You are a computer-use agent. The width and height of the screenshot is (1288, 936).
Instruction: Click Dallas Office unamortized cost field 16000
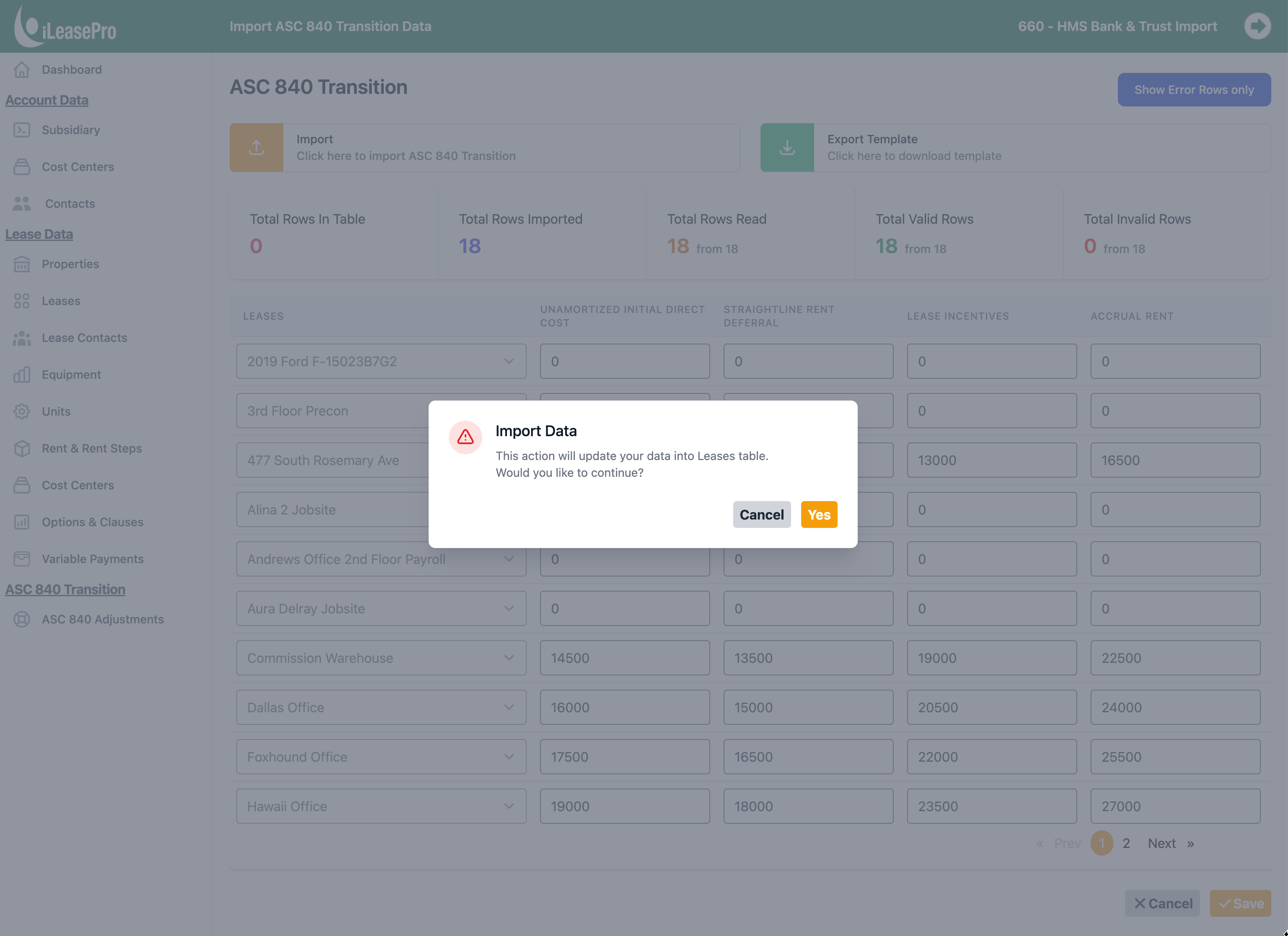tap(625, 707)
